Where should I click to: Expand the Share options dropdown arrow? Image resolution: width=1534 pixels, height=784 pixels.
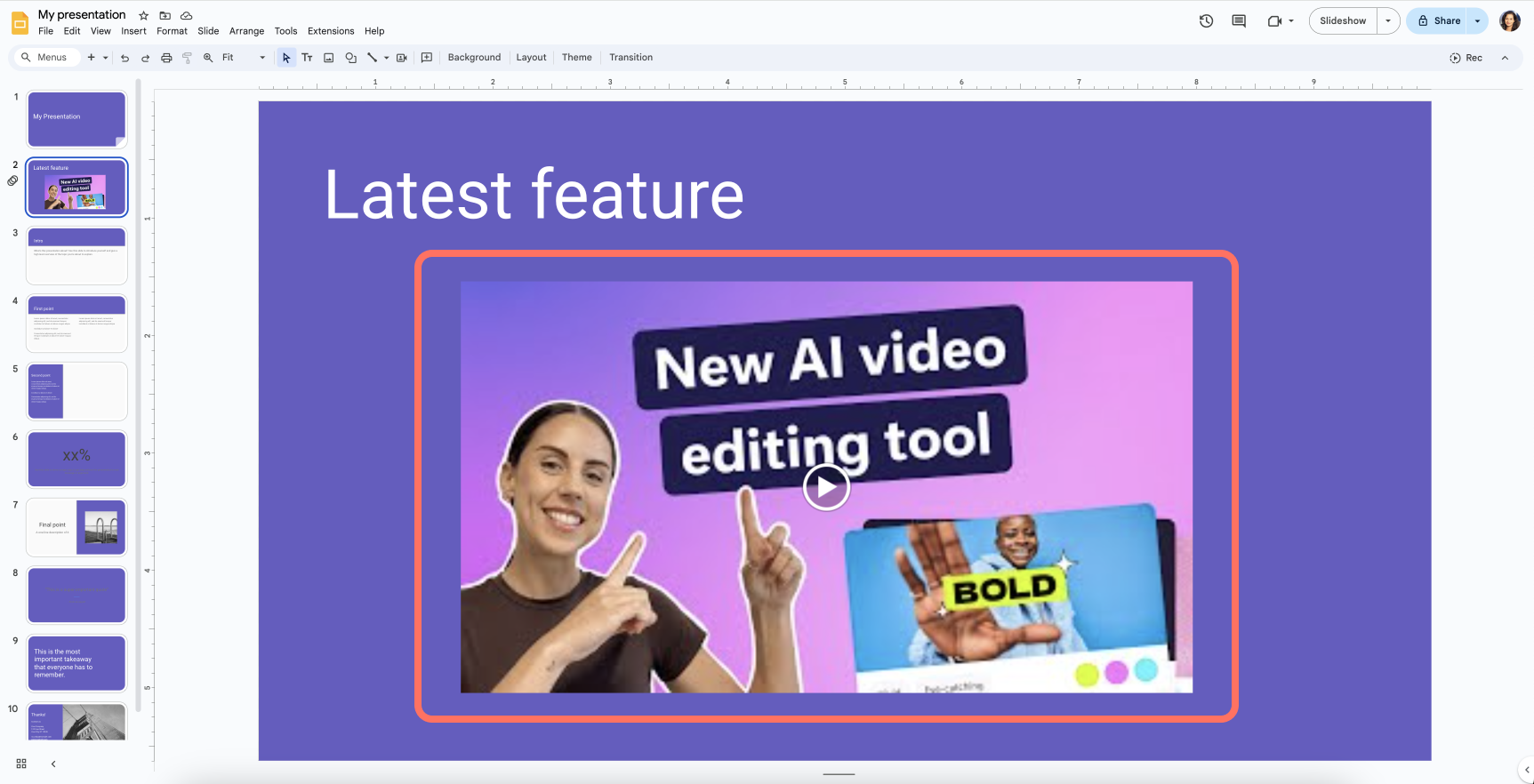pos(1478,20)
